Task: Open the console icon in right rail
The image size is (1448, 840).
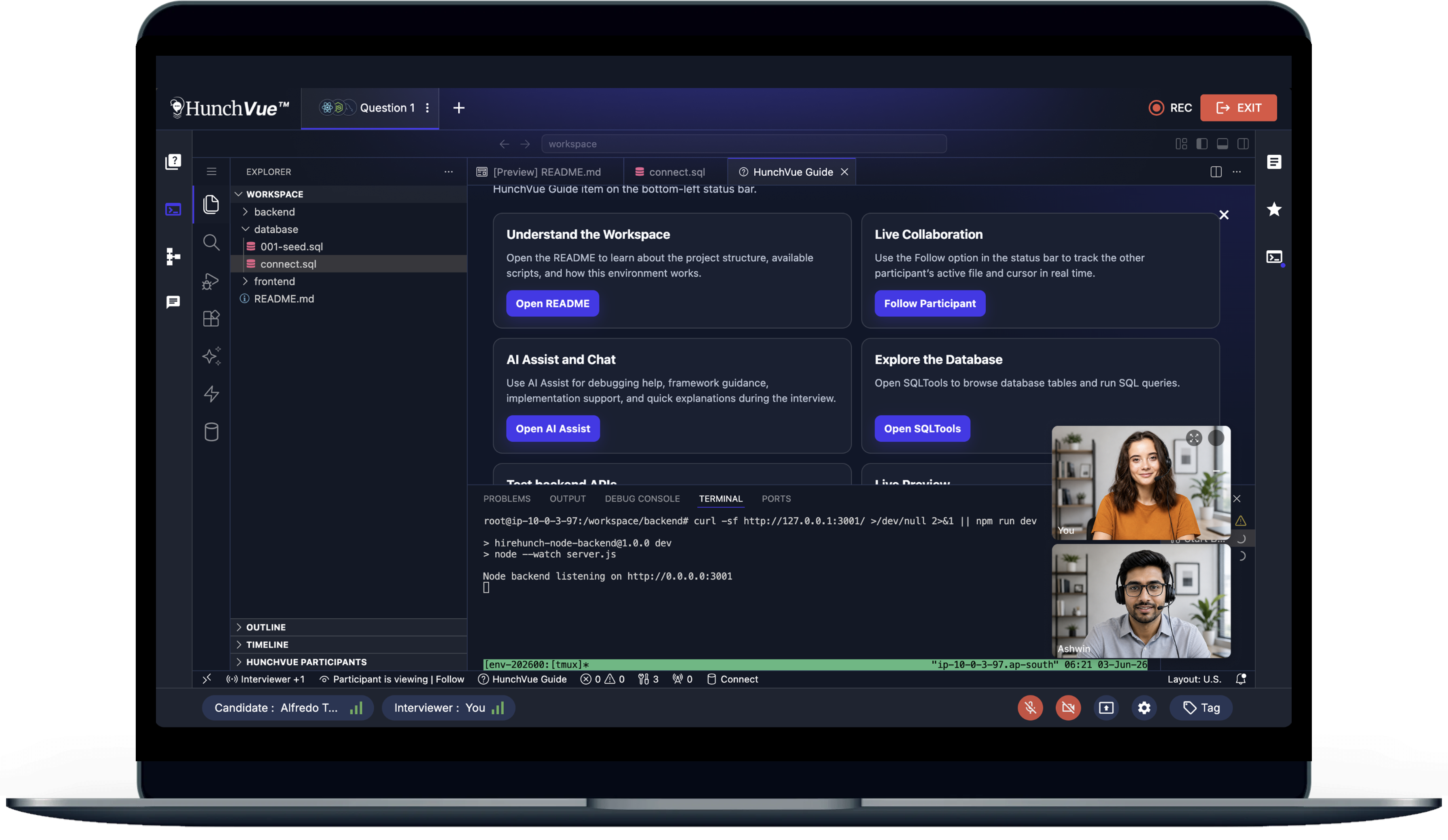Action: [1273, 256]
